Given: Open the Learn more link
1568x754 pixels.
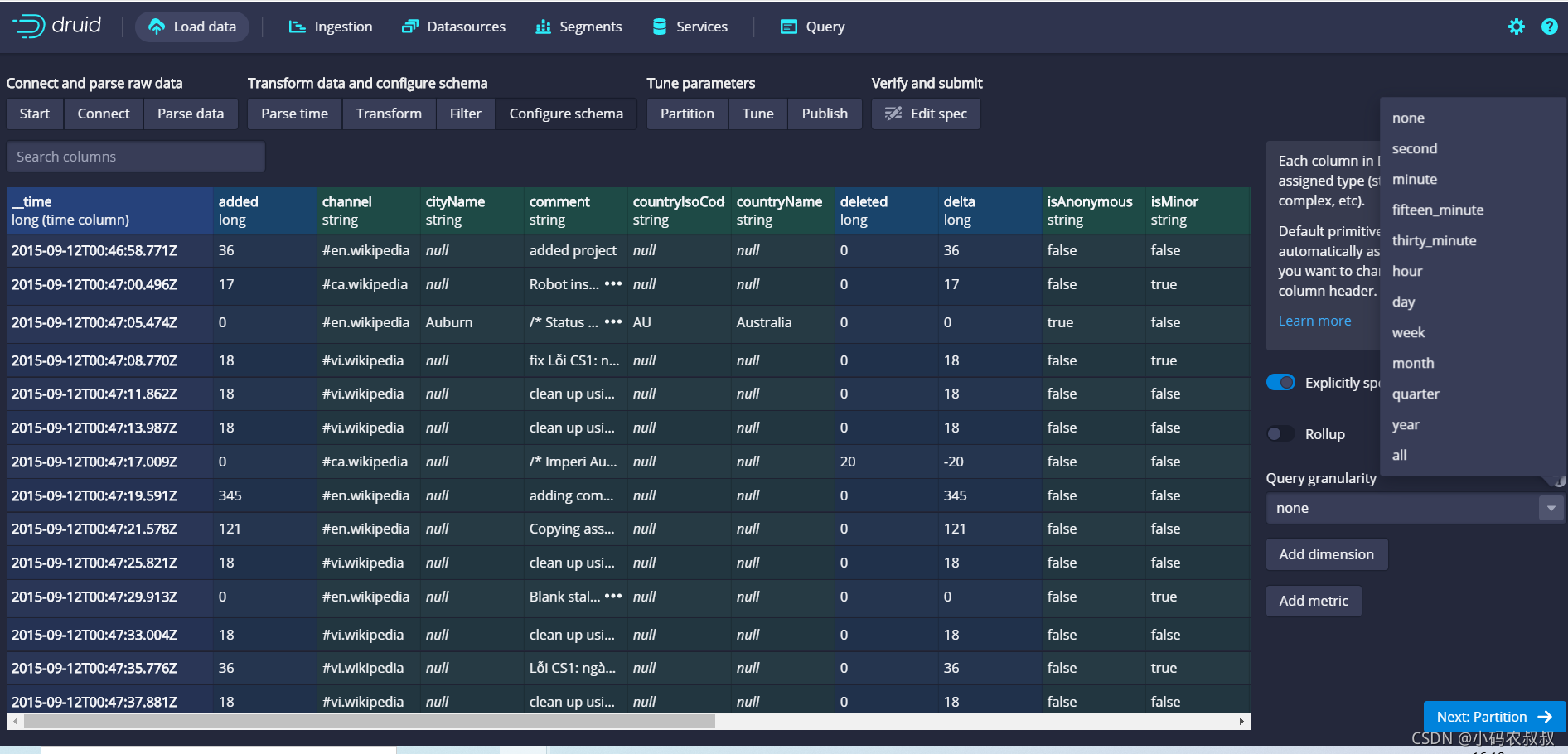Looking at the screenshot, I should coord(1314,321).
